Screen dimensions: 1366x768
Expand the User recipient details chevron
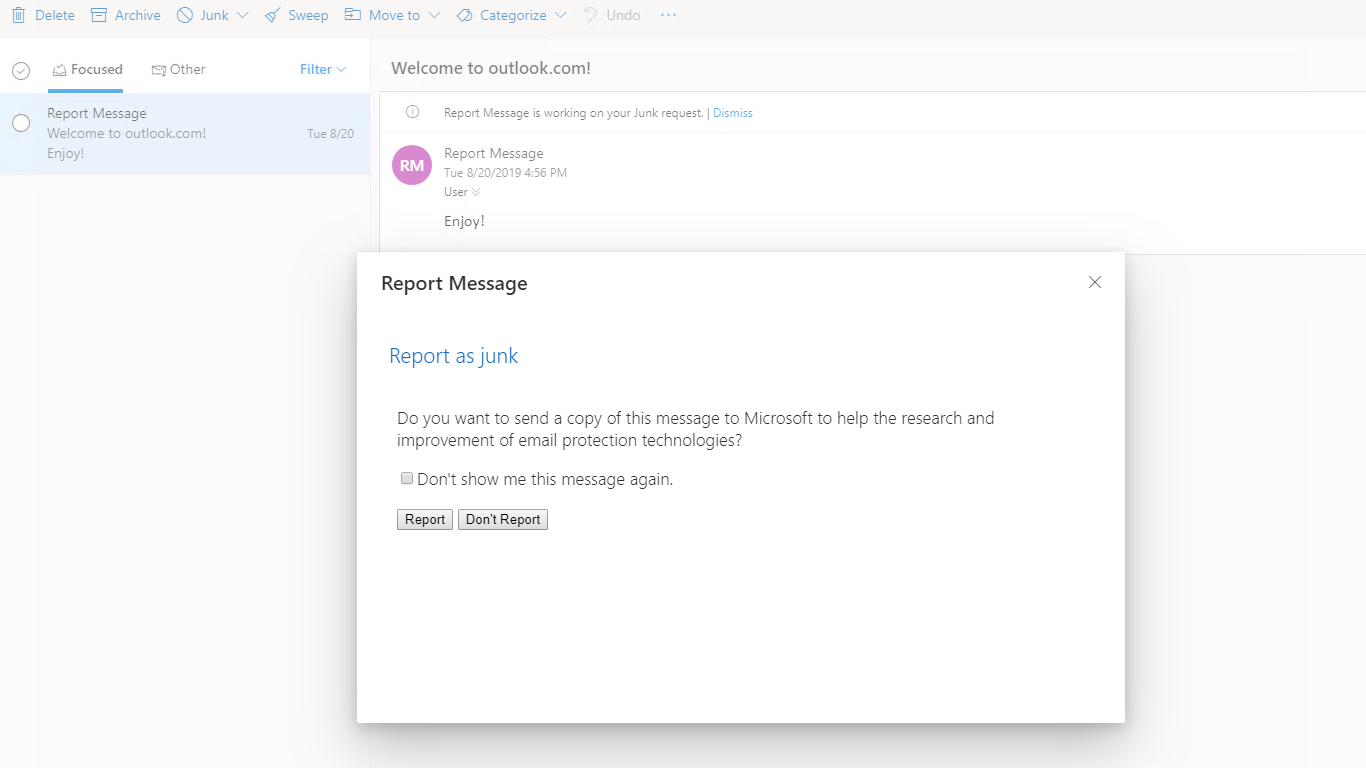476,192
